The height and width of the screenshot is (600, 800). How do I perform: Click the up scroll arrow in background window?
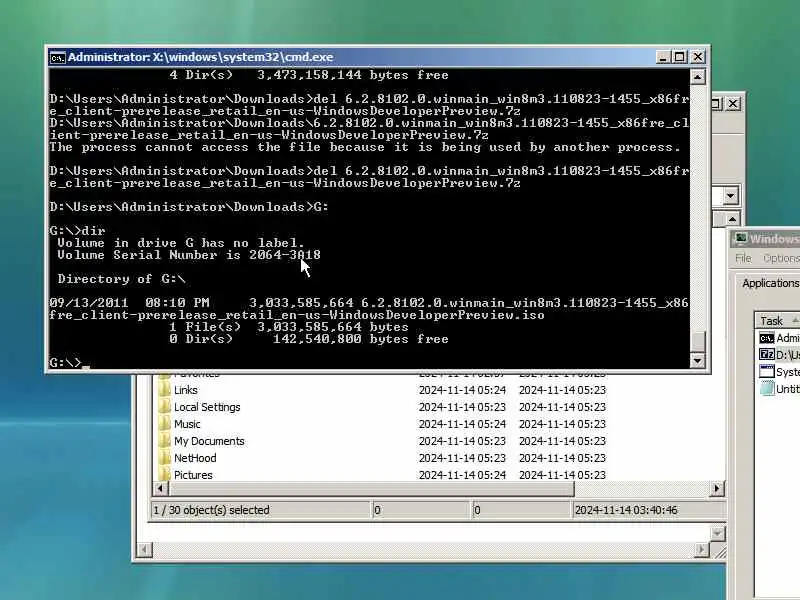tap(732, 219)
